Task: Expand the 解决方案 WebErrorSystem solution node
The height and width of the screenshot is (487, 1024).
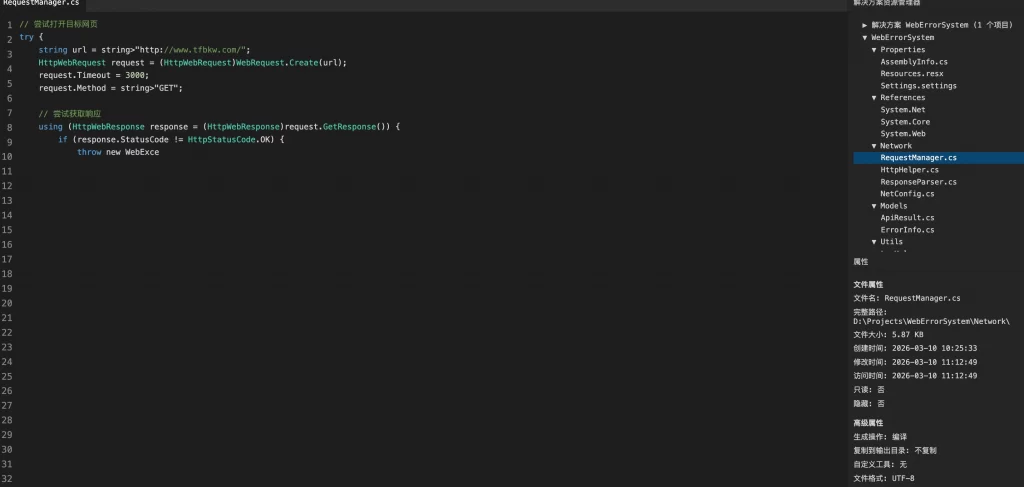Action: tap(865, 25)
